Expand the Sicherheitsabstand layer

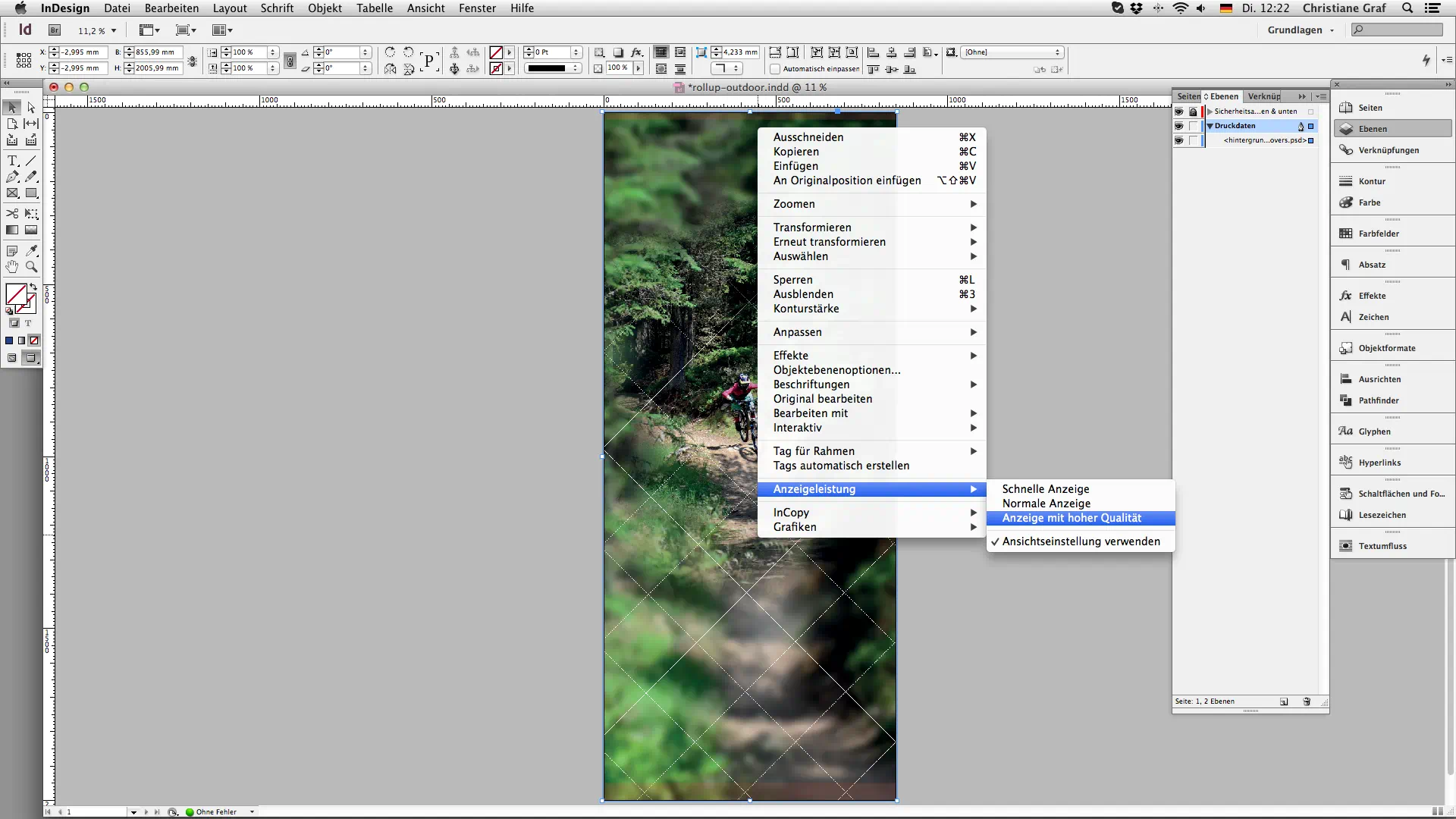click(x=1210, y=111)
